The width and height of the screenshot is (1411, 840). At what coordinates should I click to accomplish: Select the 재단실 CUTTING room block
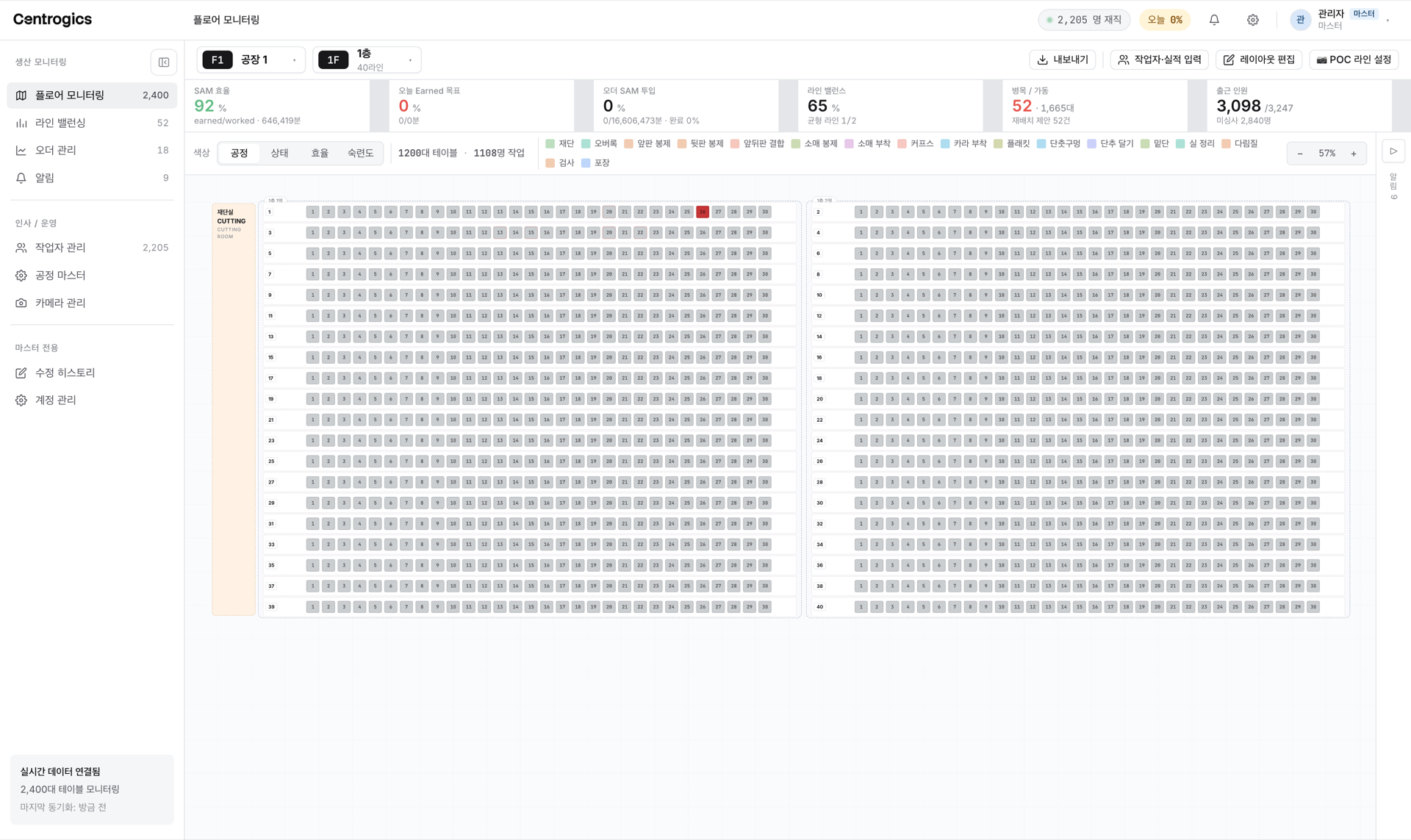click(234, 409)
